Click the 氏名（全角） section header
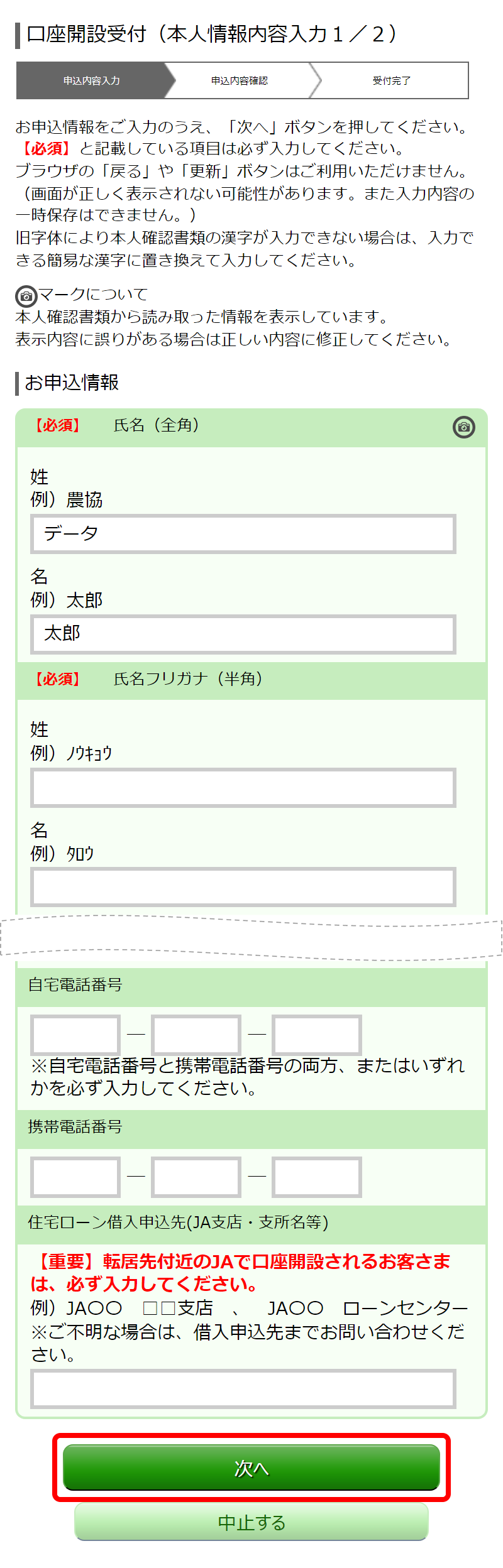The image size is (503, 1568). pyautogui.click(x=251, y=427)
